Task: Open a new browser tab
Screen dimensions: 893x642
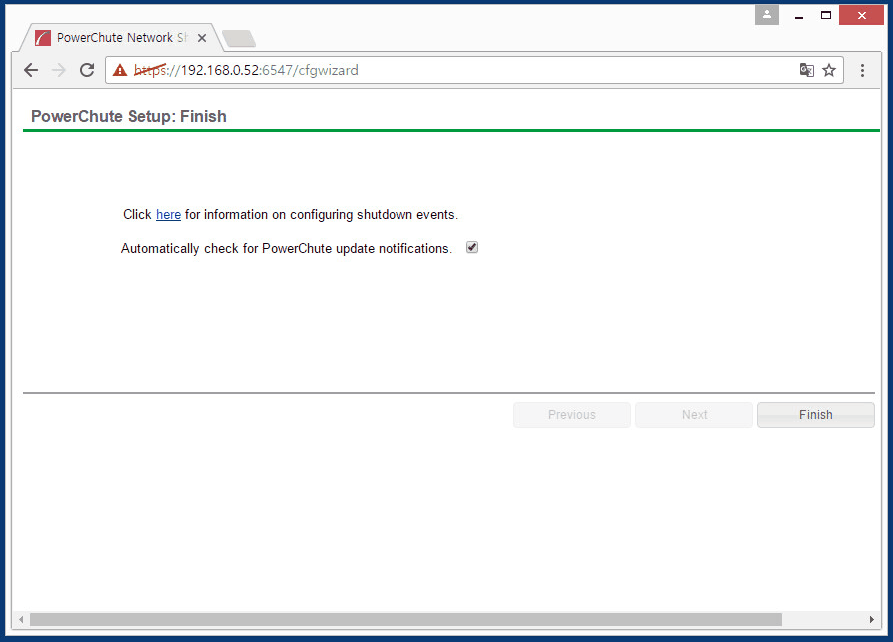Action: coord(239,38)
